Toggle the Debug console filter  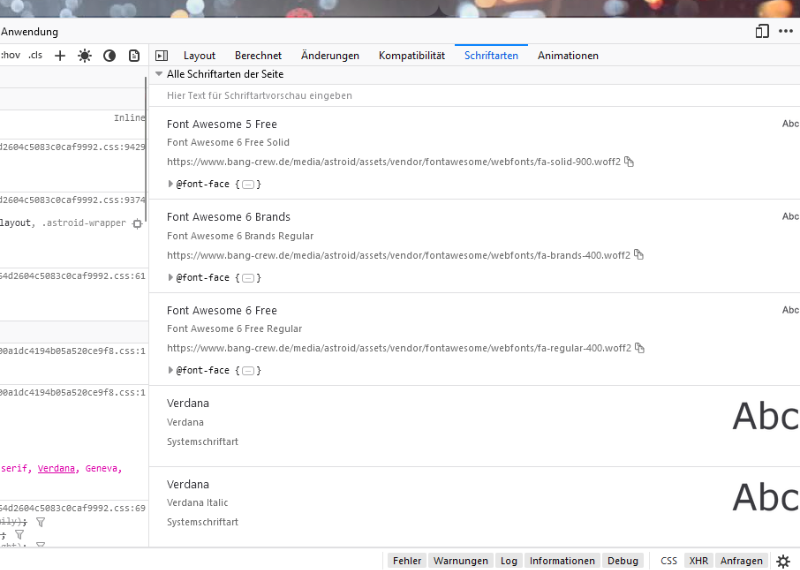pos(623,561)
